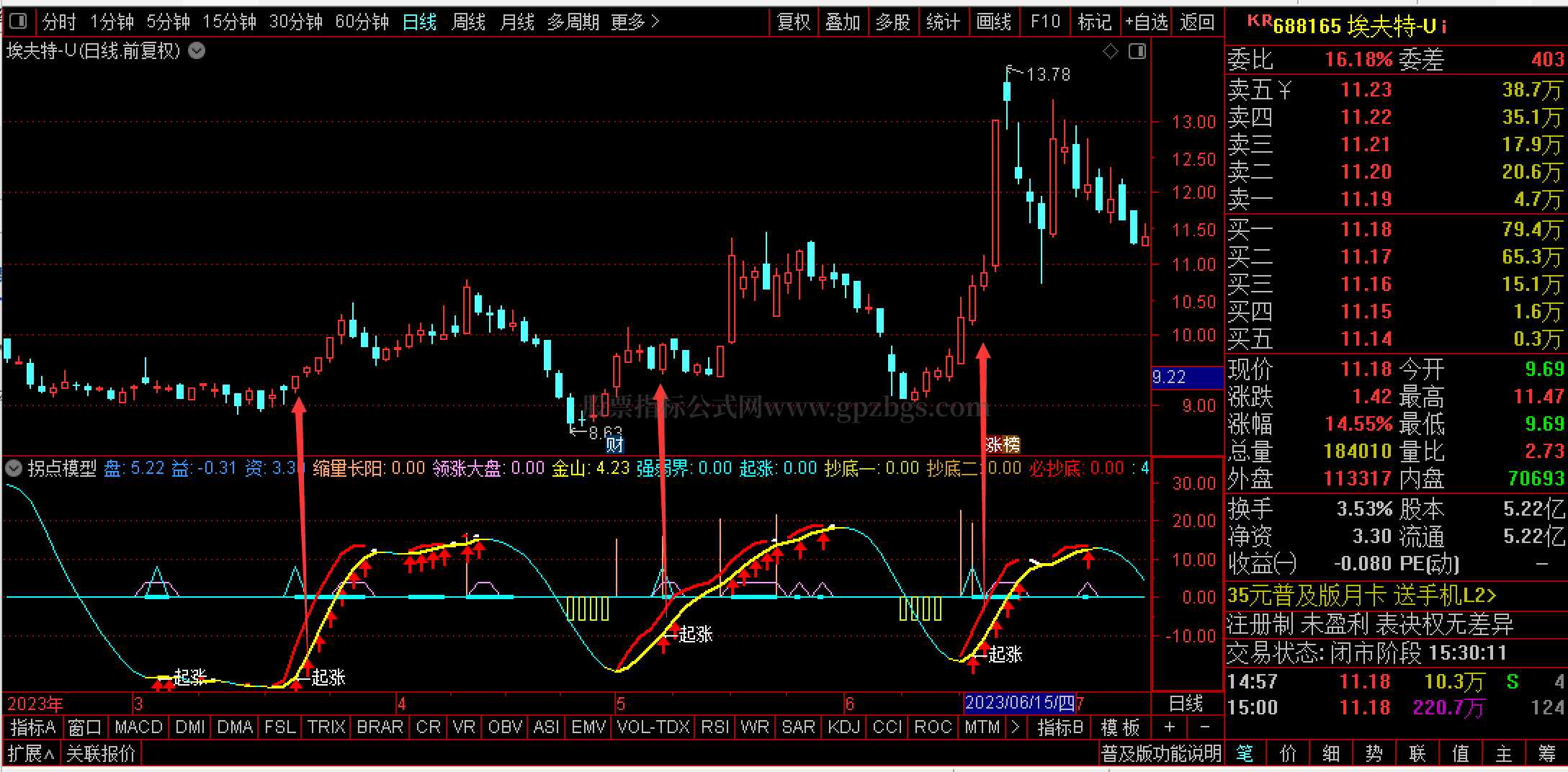
Task: Click the 窗口 window button
Action: [85, 727]
